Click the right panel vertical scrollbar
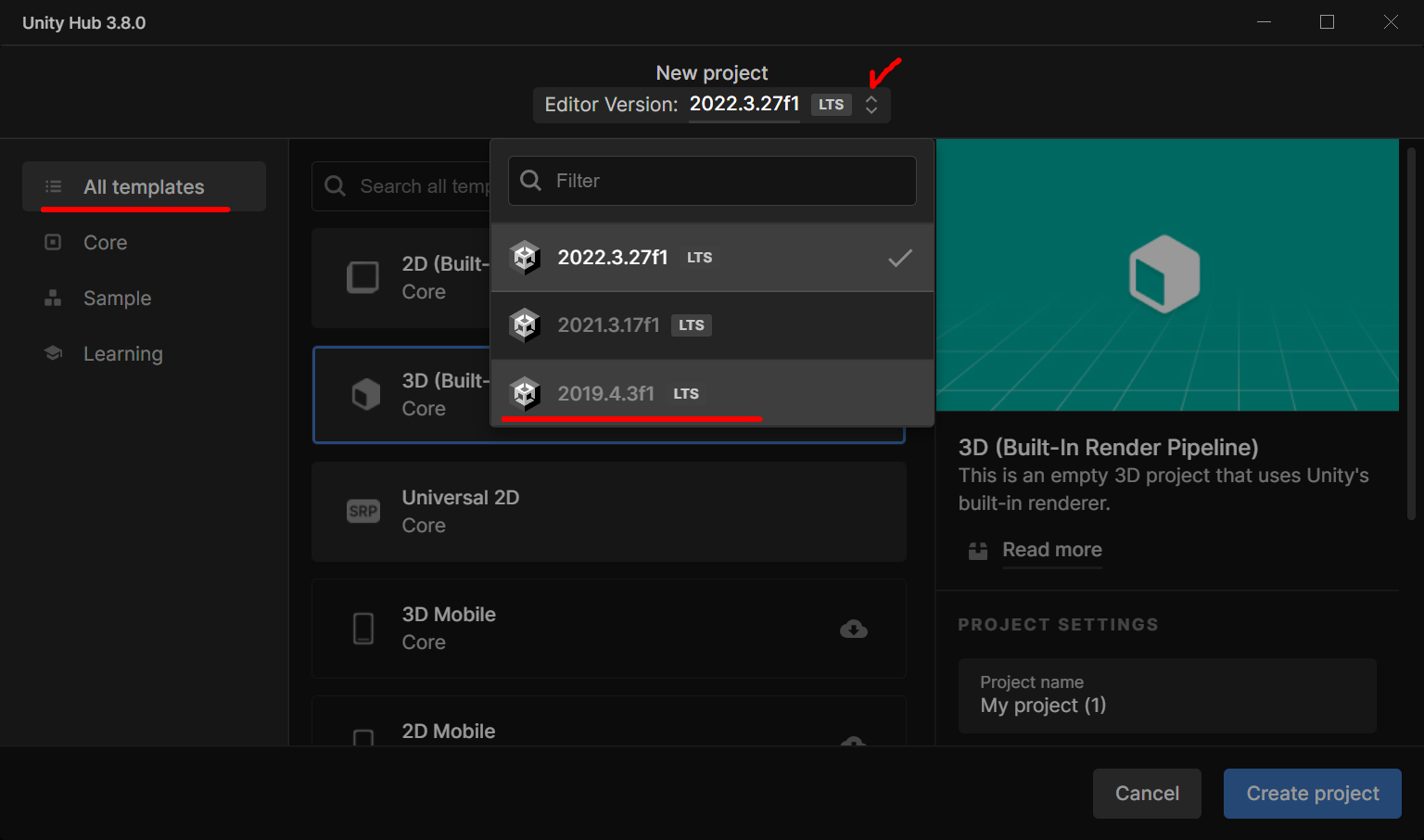Image resolution: width=1424 pixels, height=840 pixels. pos(1412,334)
